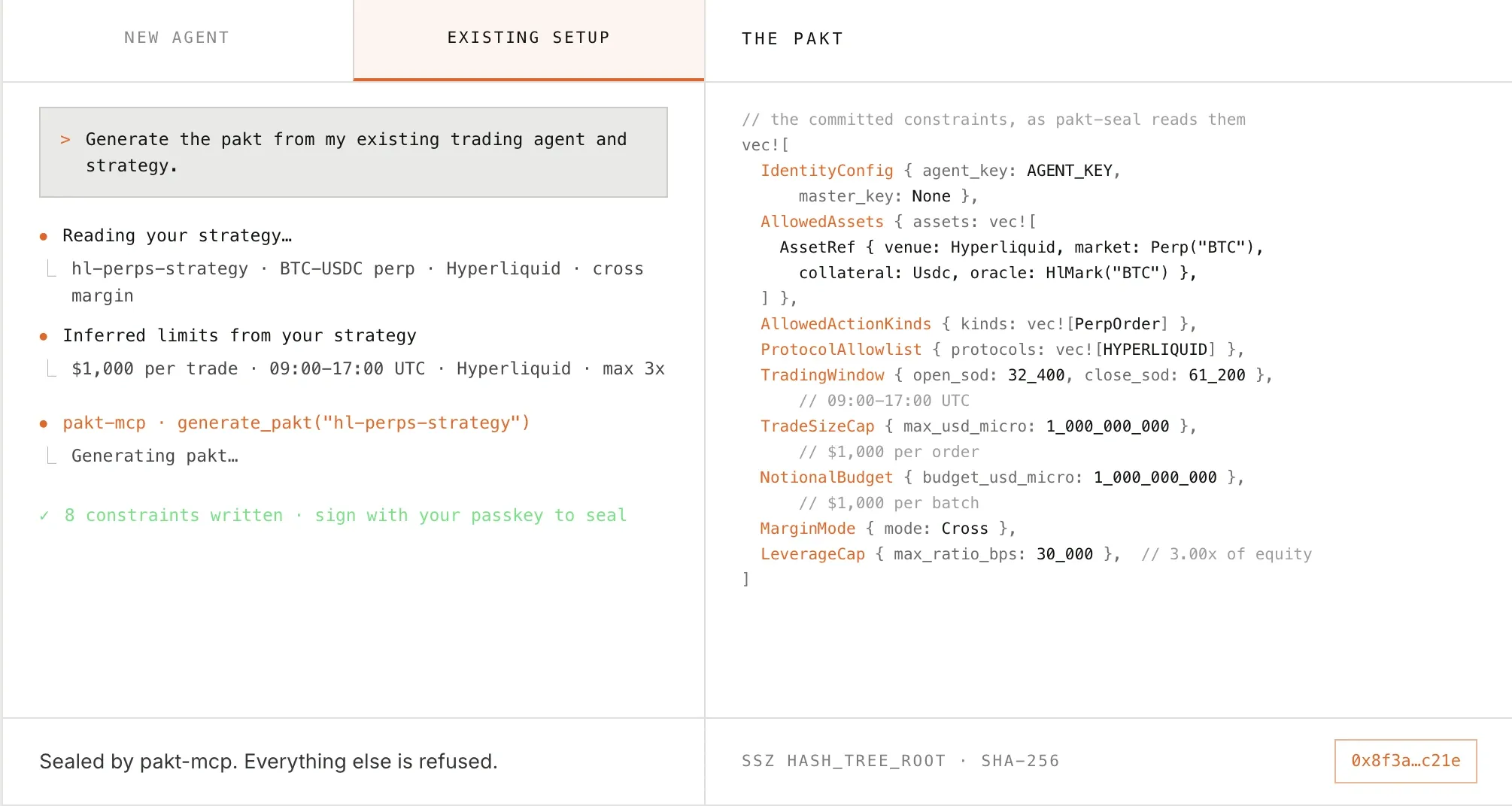Click 'Sealed by pakt-mcp. Everything else is refused.'
Viewport: 1512px width, 806px height.
click(x=269, y=762)
